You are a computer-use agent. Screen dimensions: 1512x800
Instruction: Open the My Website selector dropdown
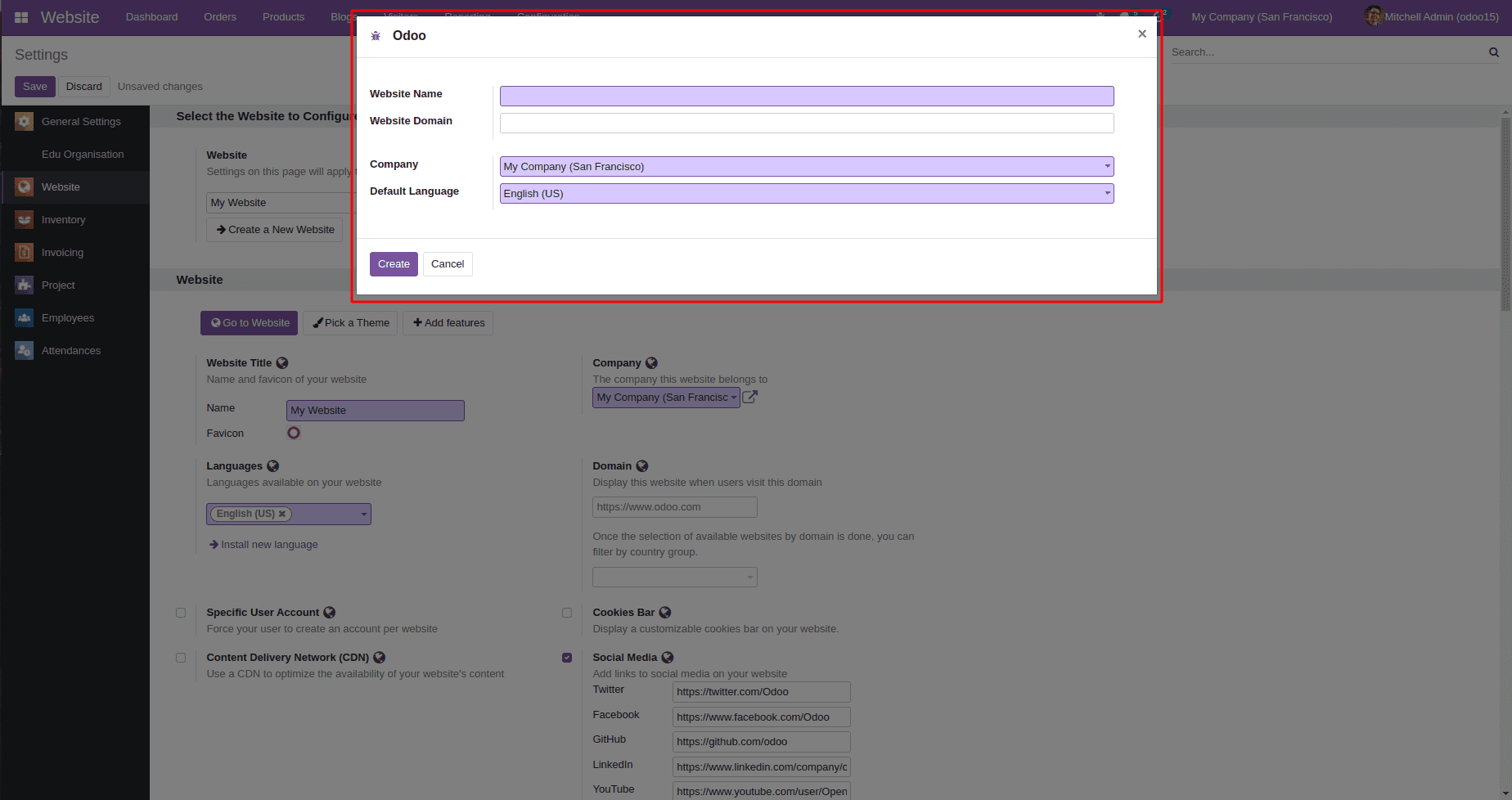click(x=281, y=203)
